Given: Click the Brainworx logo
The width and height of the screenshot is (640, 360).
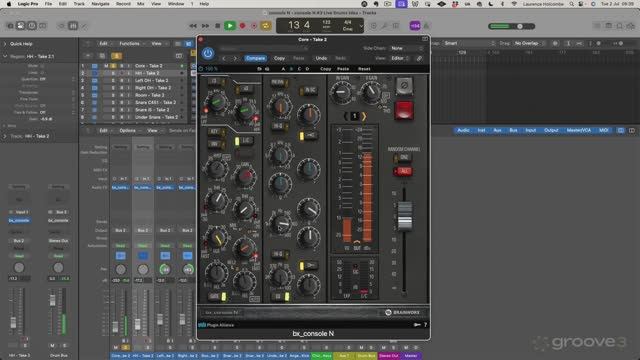Looking at the screenshot, I should point(402,313).
